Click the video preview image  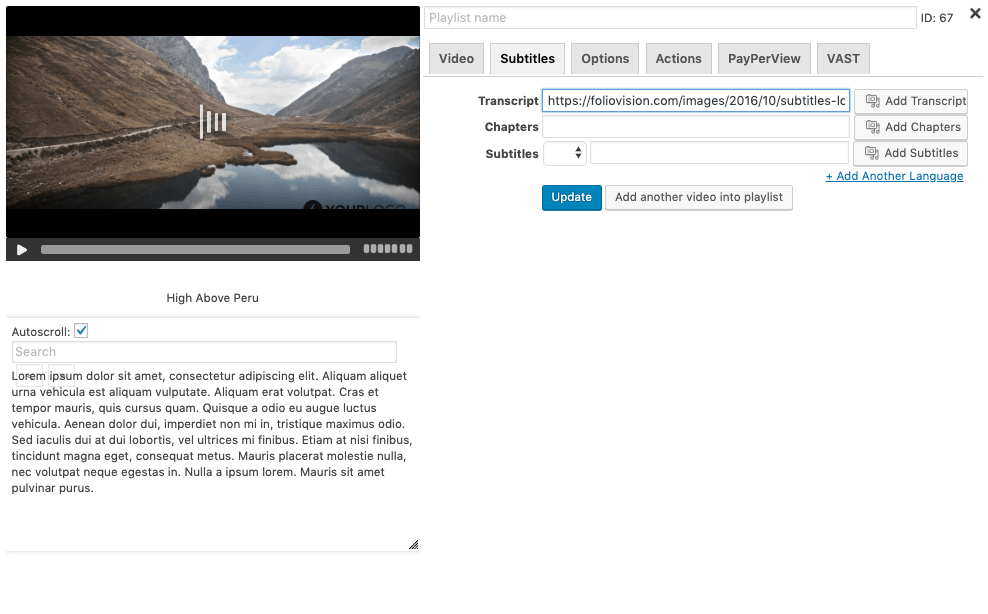pyautogui.click(x=213, y=122)
